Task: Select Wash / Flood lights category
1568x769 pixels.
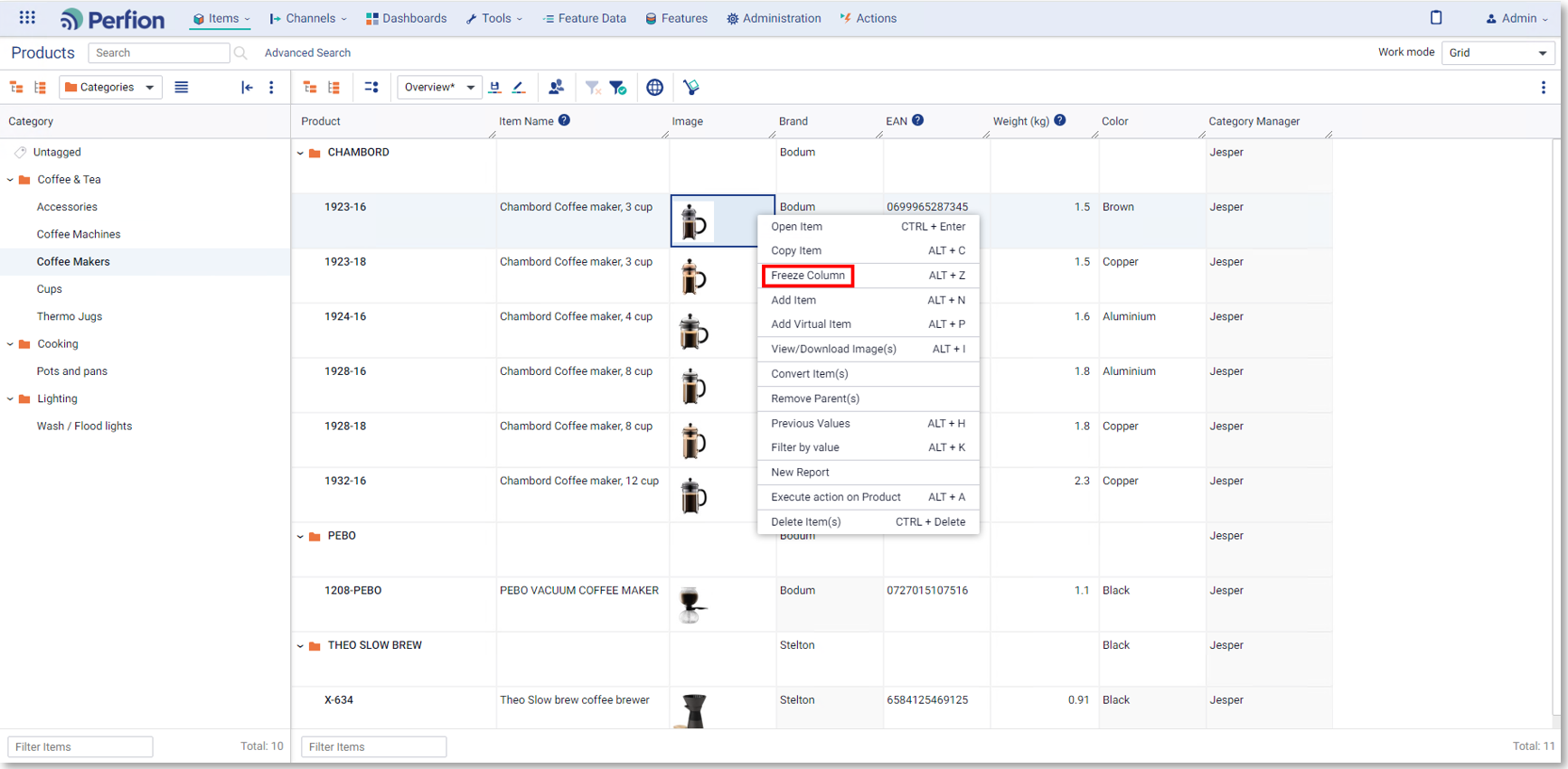Action: click(x=84, y=427)
